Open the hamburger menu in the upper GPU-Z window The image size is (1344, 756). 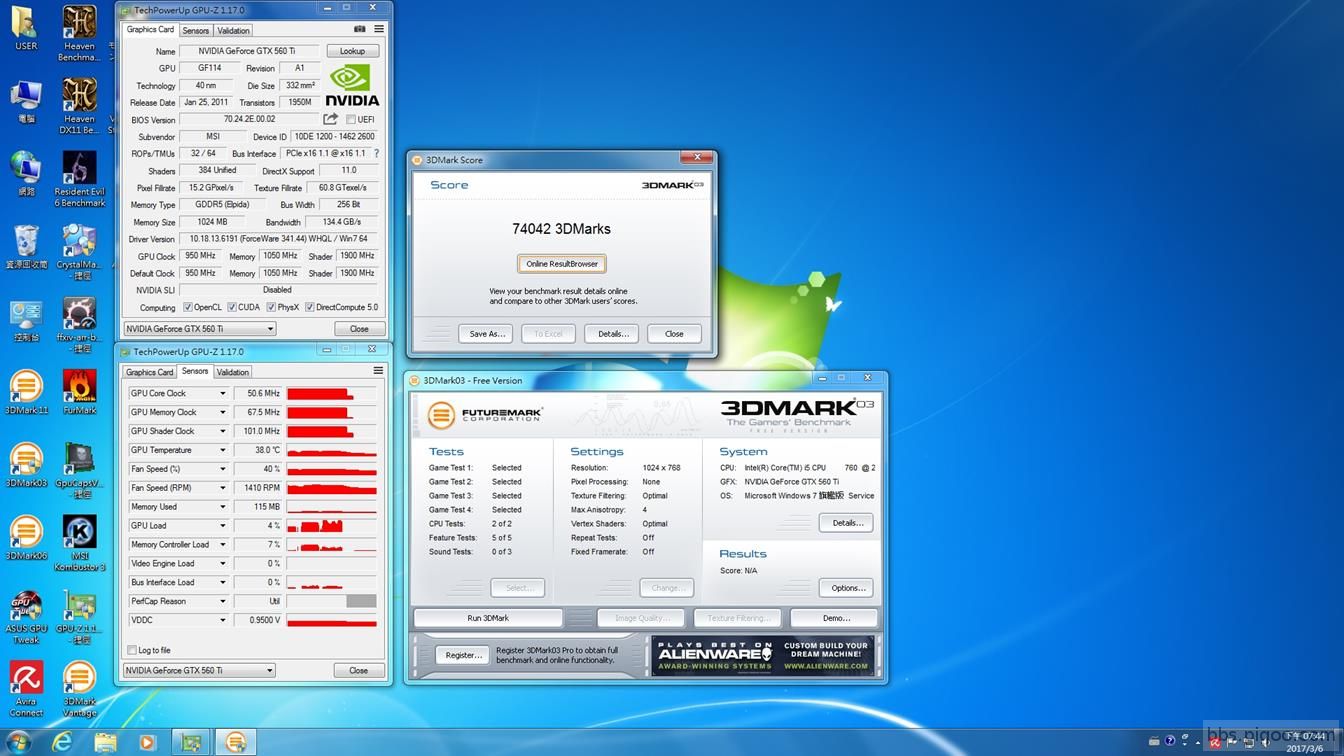click(379, 29)
